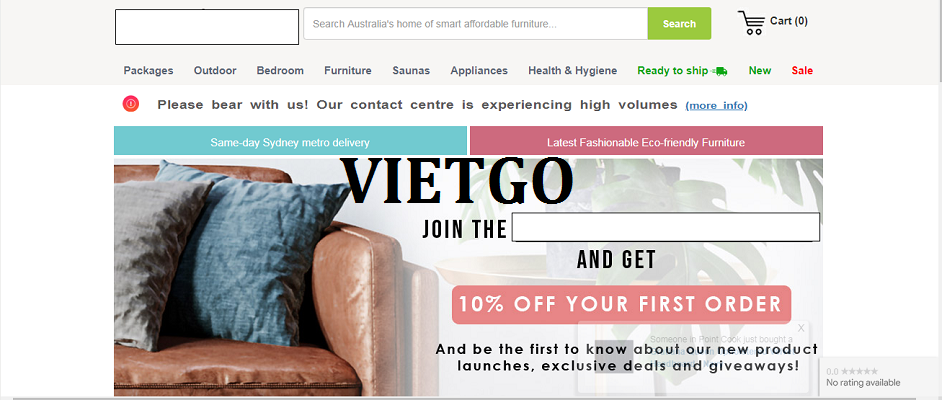Open the Bedroom category
The width and height of the screenshot is (942, 400).
tap(280, 70)
